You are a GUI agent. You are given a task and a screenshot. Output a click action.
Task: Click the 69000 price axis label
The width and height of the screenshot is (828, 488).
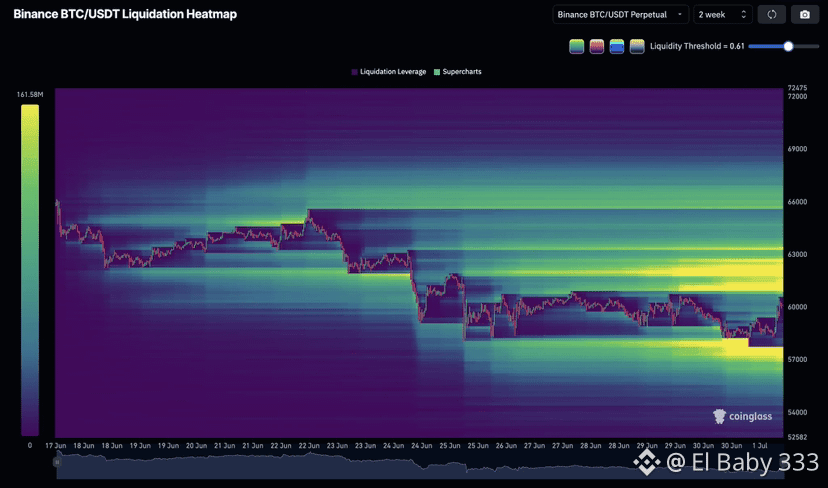(797, 149)
